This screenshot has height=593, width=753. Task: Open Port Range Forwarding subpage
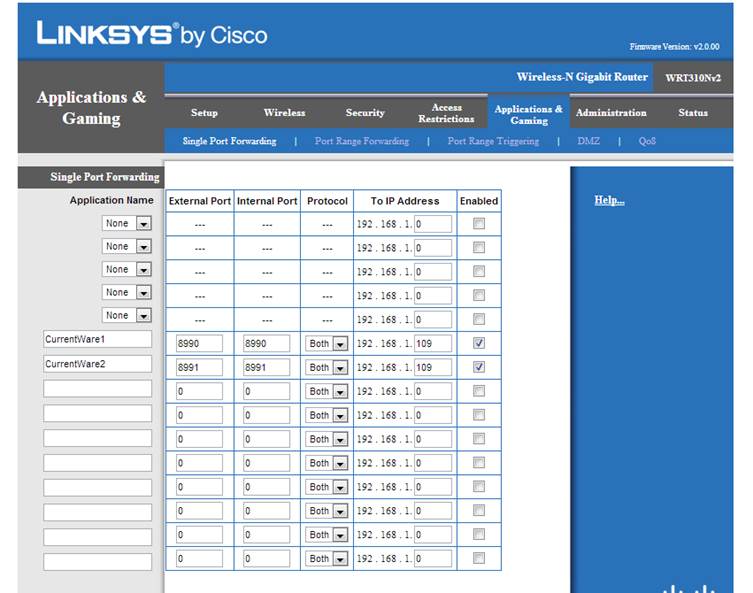coord(361,141)
